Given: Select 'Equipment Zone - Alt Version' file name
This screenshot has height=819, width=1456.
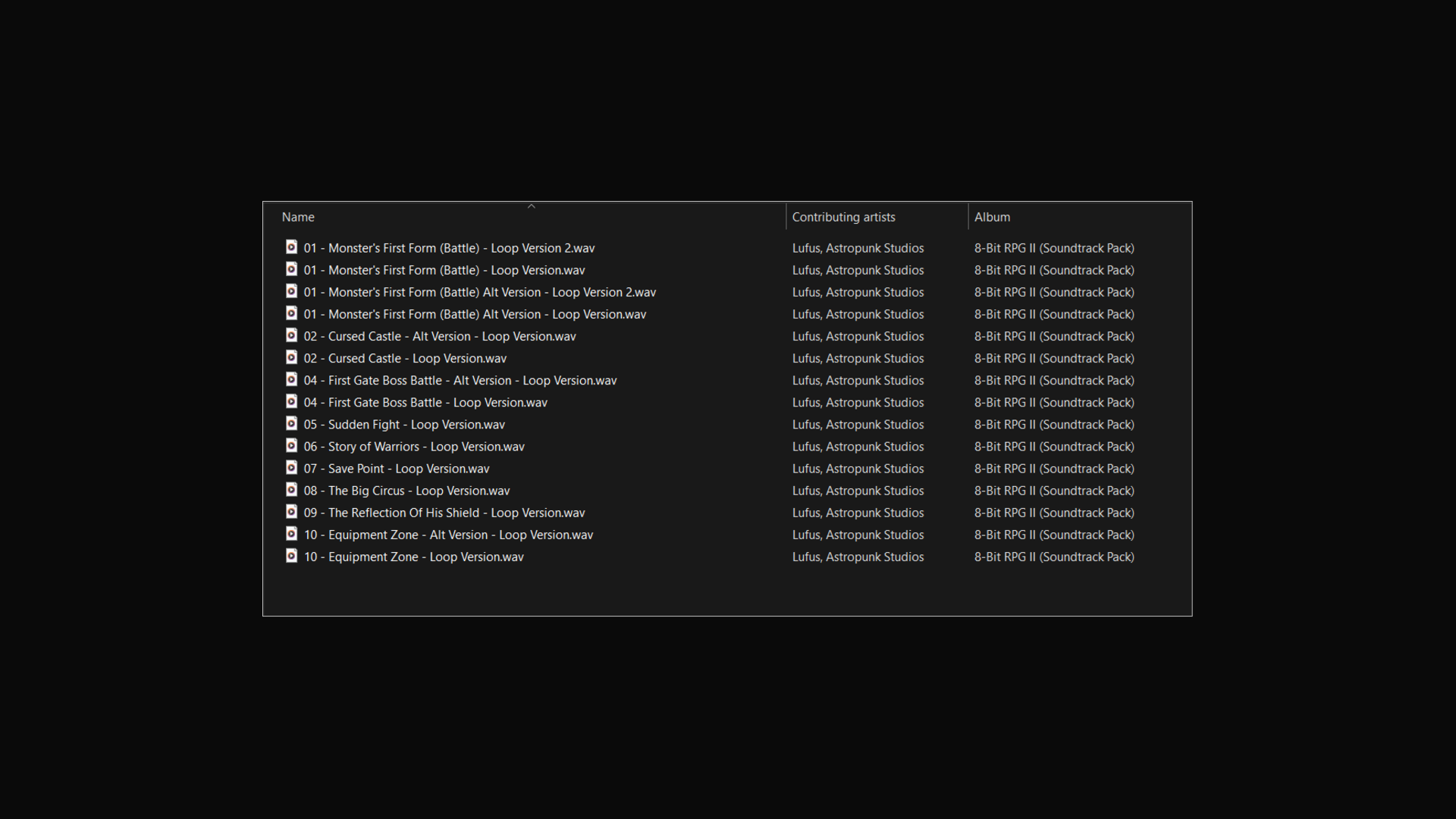Looking at the screenshot, I should click(448, 535).
